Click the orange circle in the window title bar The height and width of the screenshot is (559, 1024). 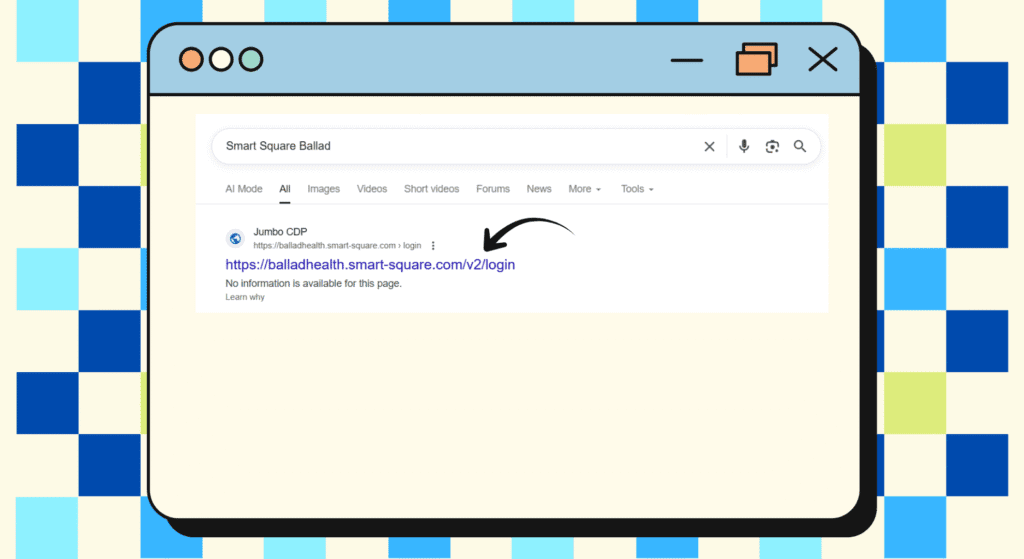click(191, 60)
